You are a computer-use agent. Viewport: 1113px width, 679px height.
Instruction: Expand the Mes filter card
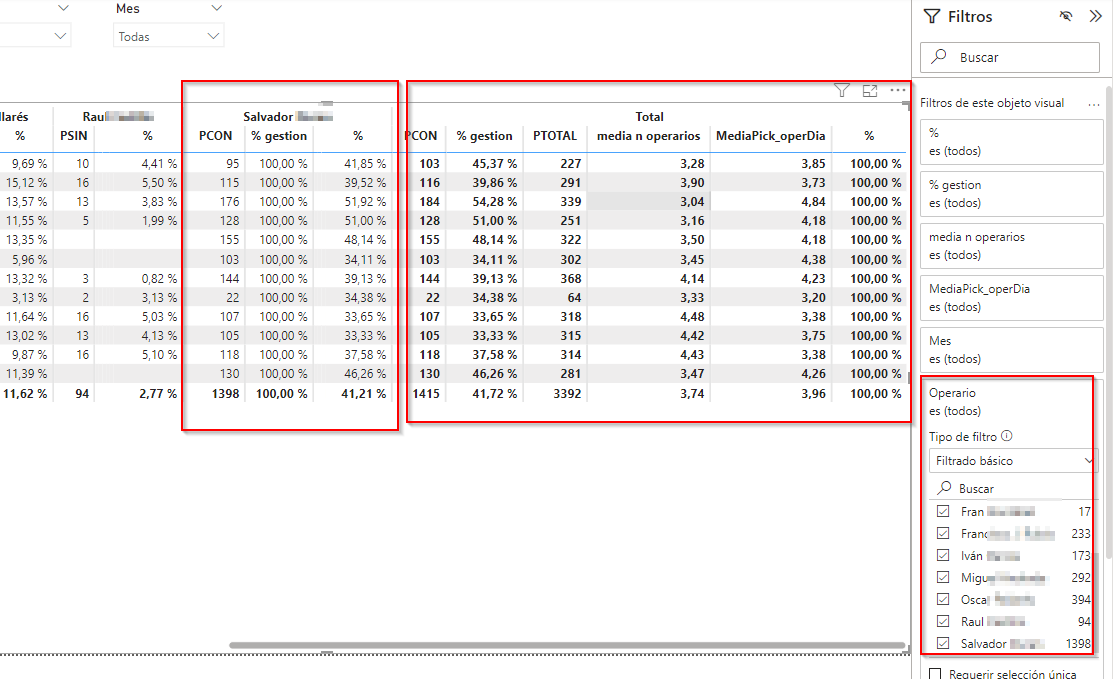1011,350
